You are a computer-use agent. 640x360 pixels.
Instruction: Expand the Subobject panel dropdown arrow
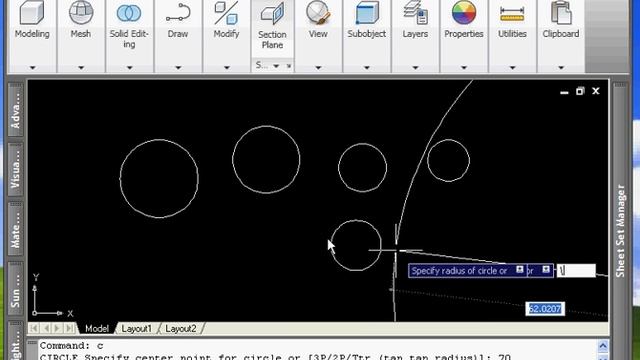(367, 67)
